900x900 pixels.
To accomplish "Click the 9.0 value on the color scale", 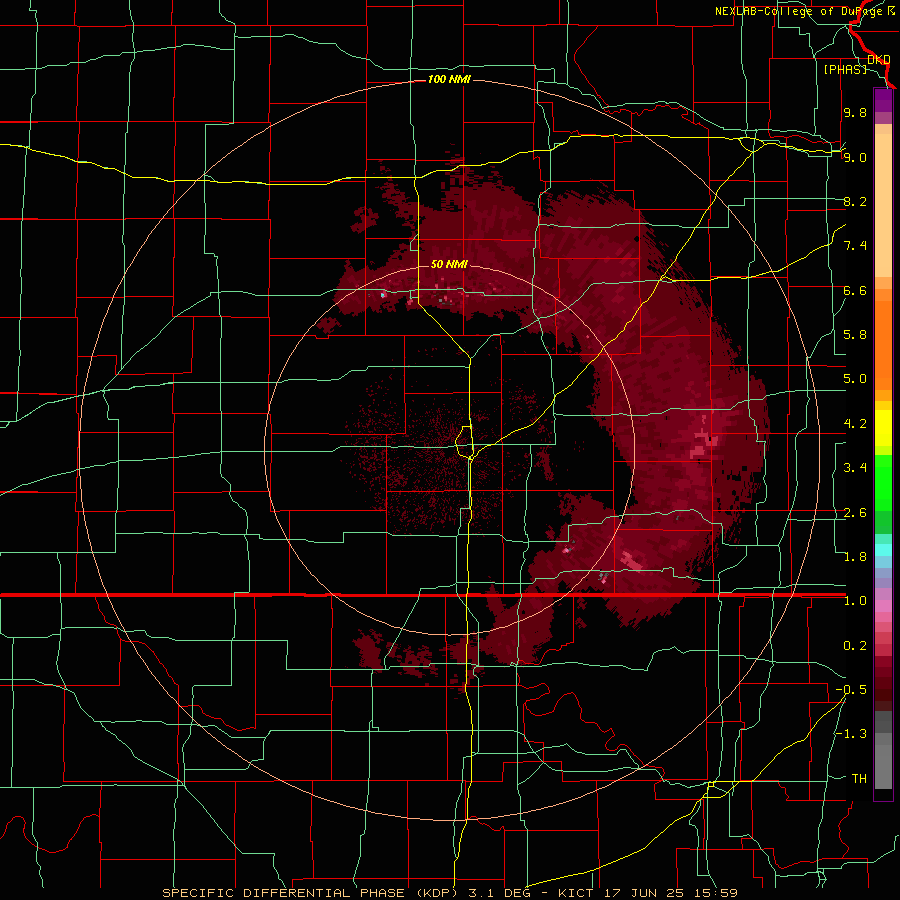I will 855,157.
